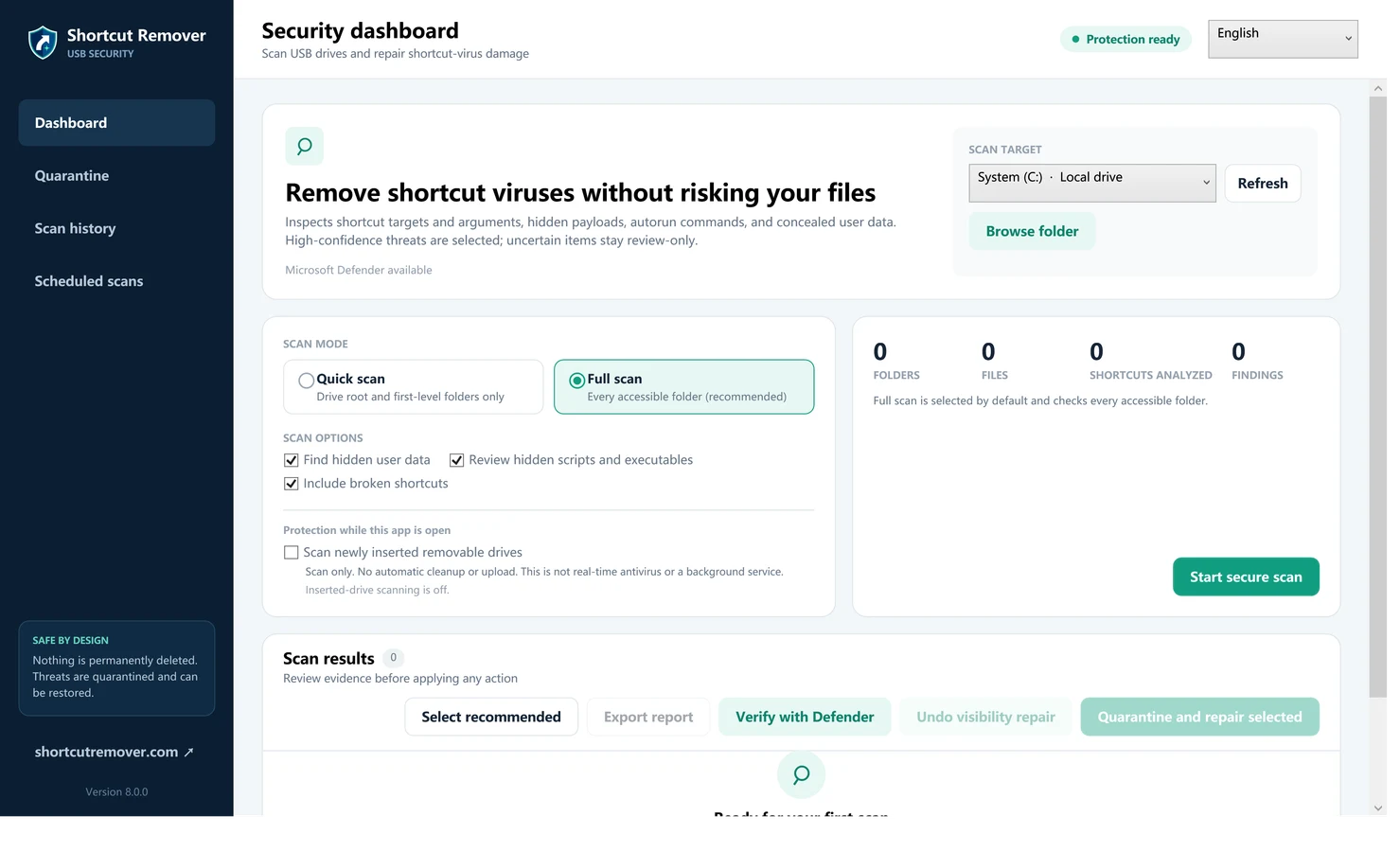Expand the System (C:) scan target dropdown

[1092, 184]
